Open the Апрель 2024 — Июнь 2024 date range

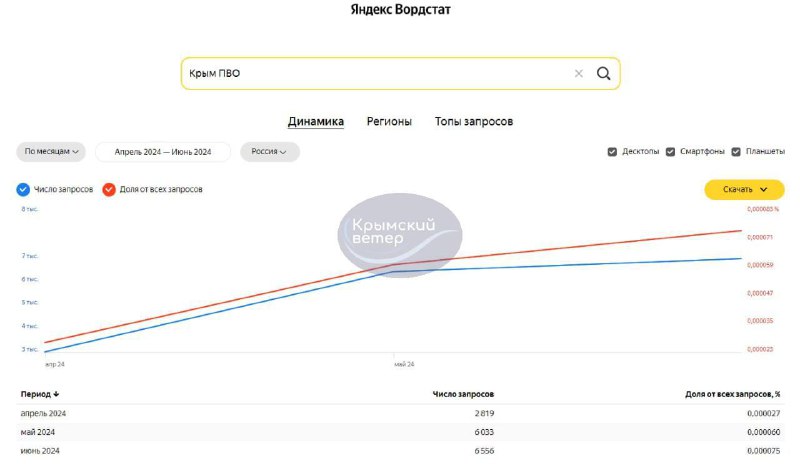tap(163, 152)
